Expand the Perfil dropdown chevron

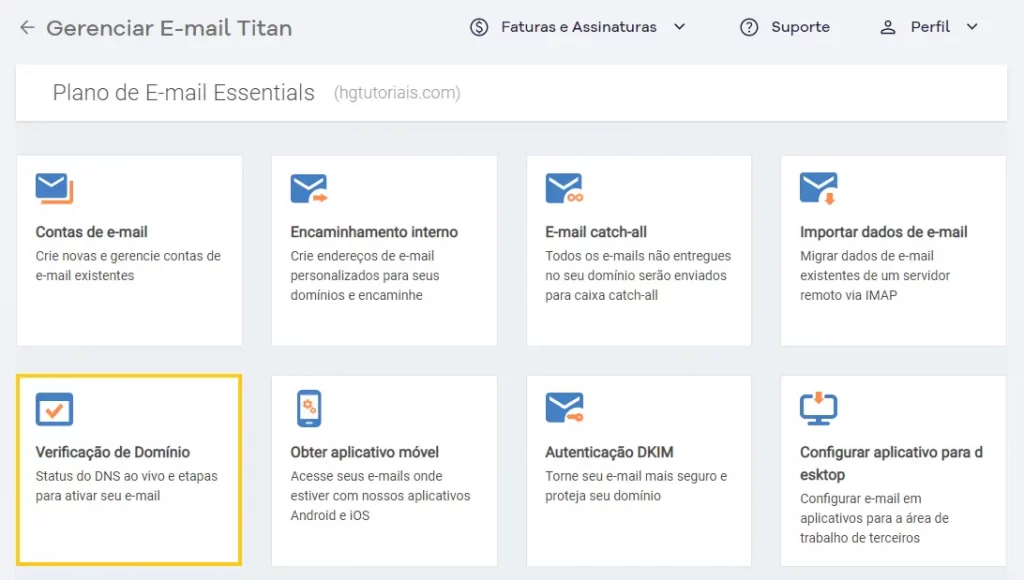972,27
